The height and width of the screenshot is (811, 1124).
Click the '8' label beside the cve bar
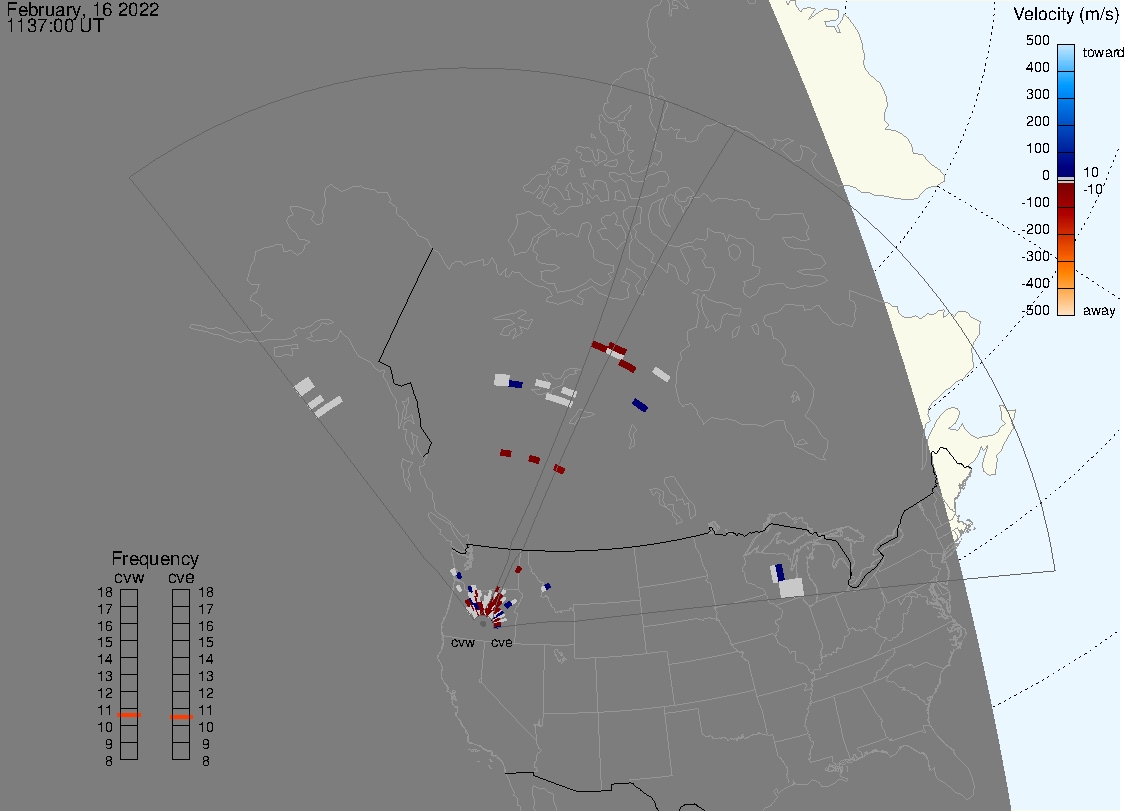click(206, 762)
